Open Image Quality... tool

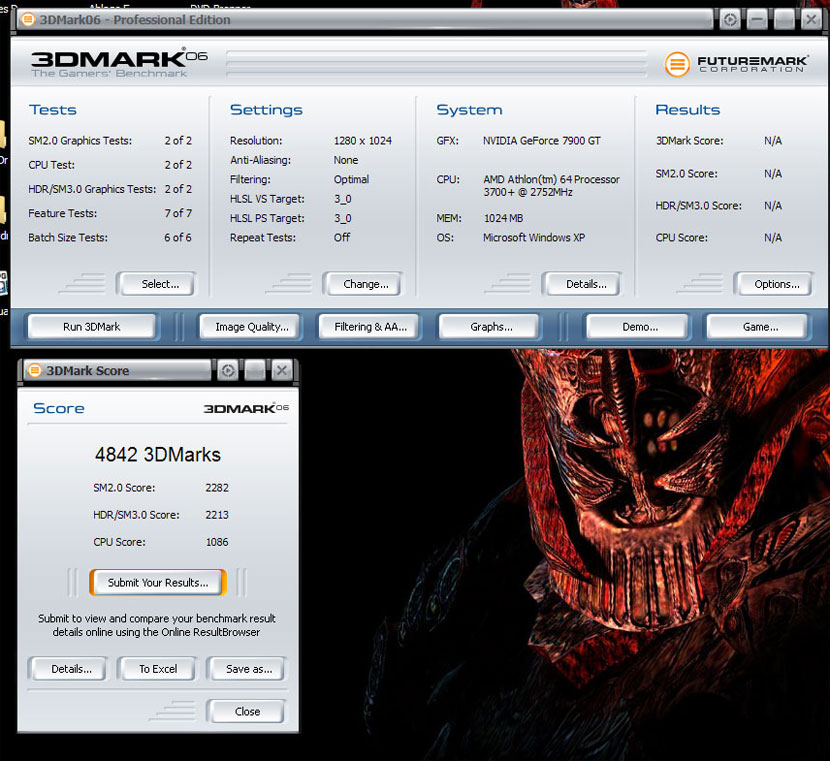pos(250,327)
